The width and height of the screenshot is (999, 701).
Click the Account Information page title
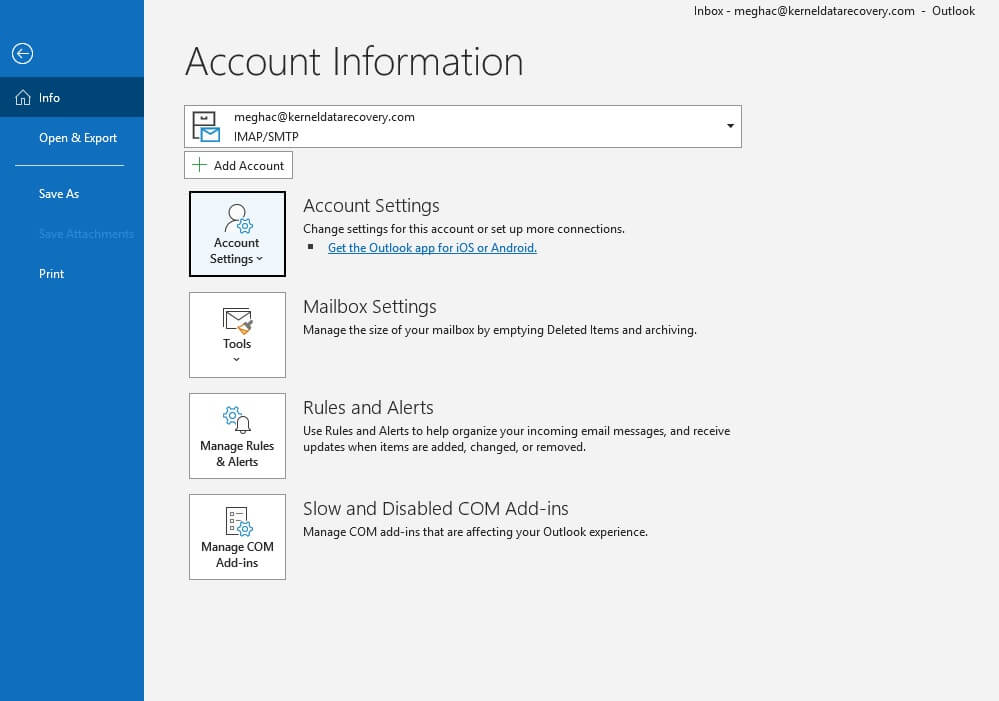pyautogui.click(x=354, y=62)
